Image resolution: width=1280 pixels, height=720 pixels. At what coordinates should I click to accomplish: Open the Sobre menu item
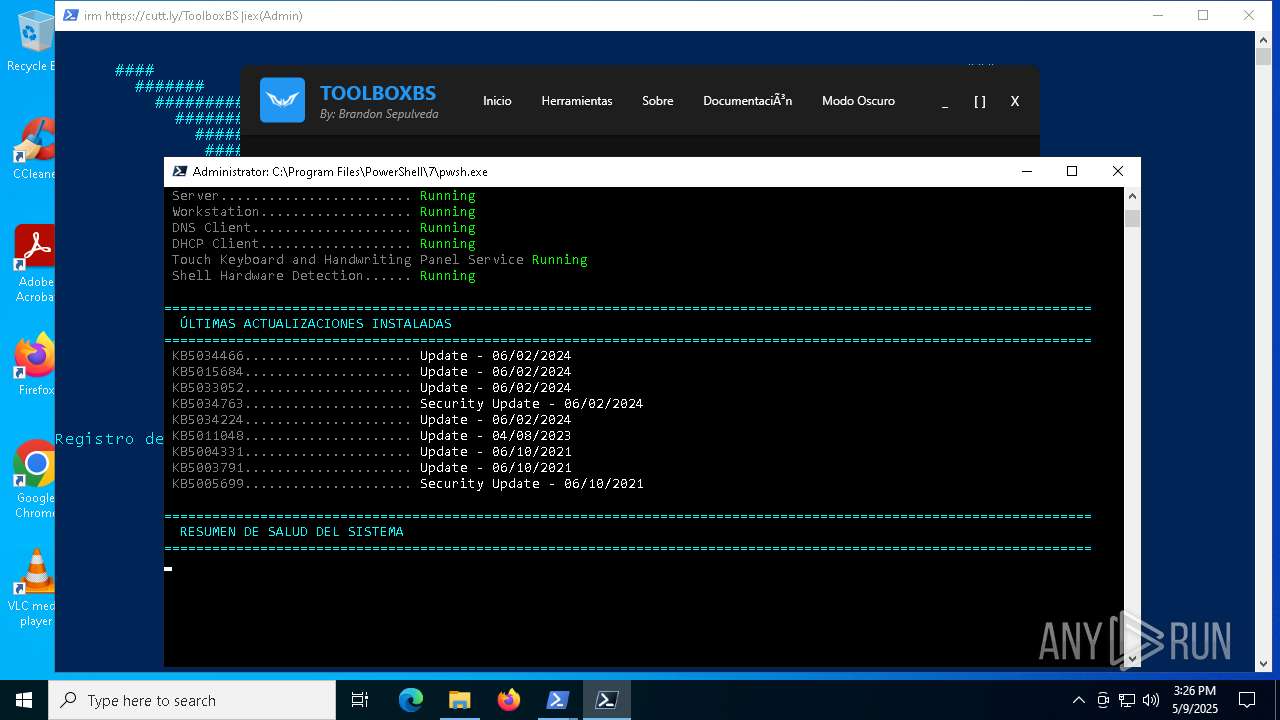[x=657, y=101]
